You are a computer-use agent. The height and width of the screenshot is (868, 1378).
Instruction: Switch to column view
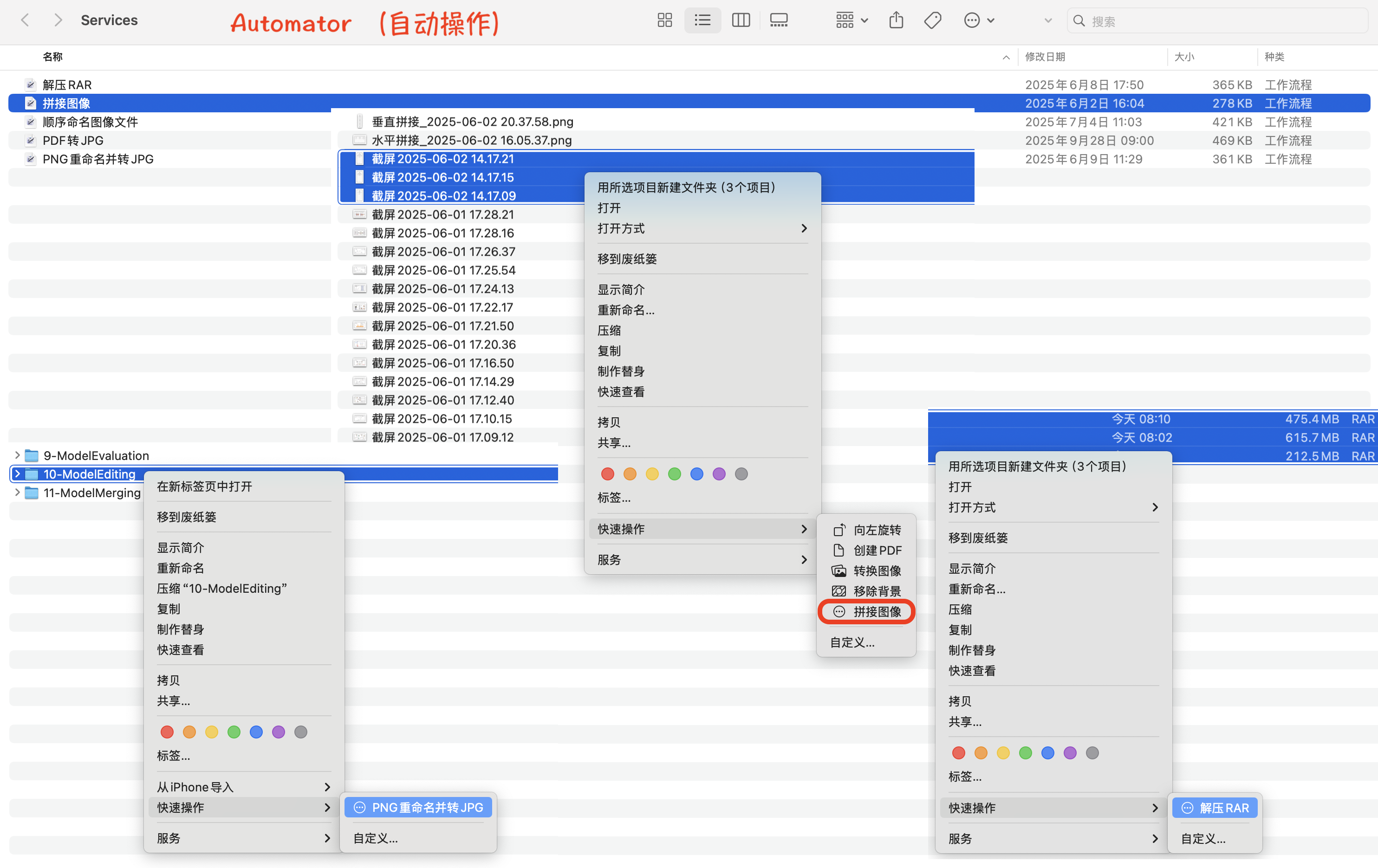click(x=741, y=20)
